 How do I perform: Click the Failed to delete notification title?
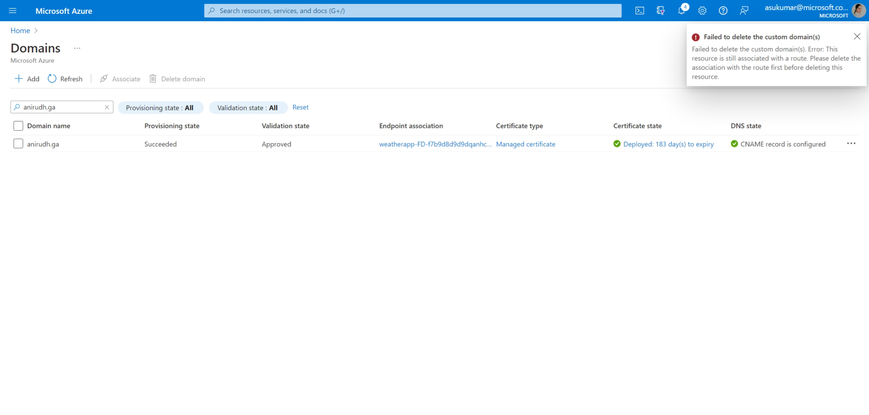(x=761, y=37)
